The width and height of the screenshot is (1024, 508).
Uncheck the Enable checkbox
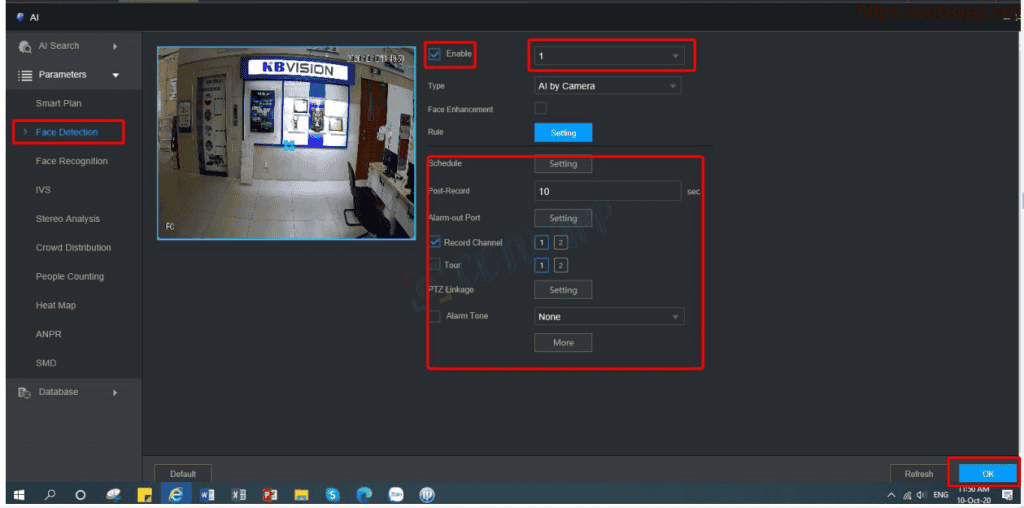pyautogui.click(x=434, y=54)
